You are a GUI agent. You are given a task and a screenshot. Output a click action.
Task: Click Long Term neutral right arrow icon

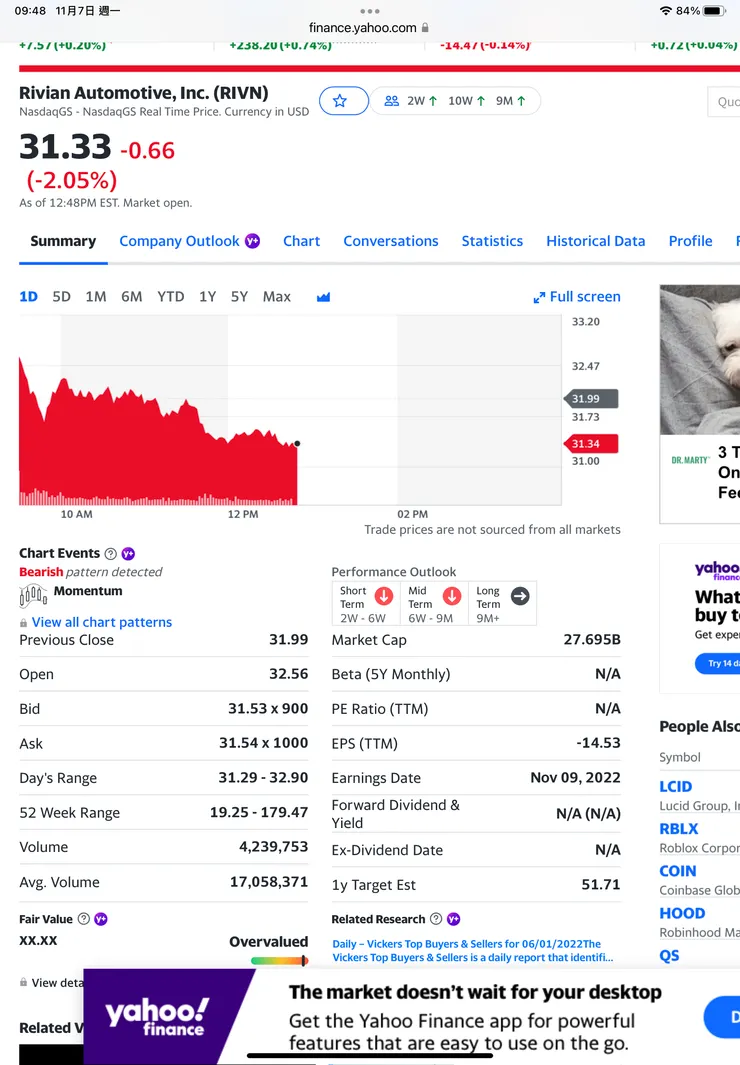pyautogui.click(x=520, y=596)
